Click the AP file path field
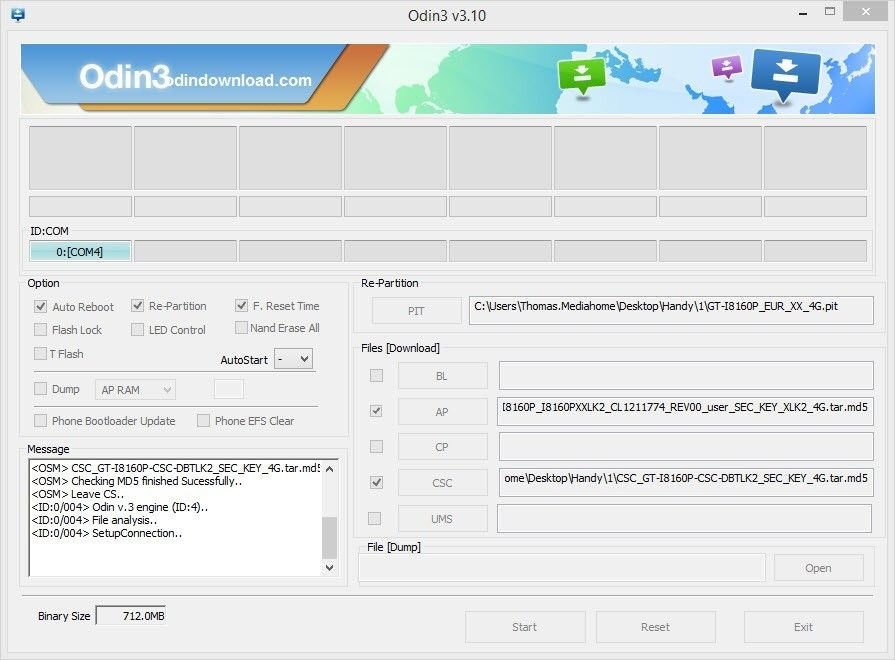This screenshot has width=895, height=660. [x=685, y=411]
